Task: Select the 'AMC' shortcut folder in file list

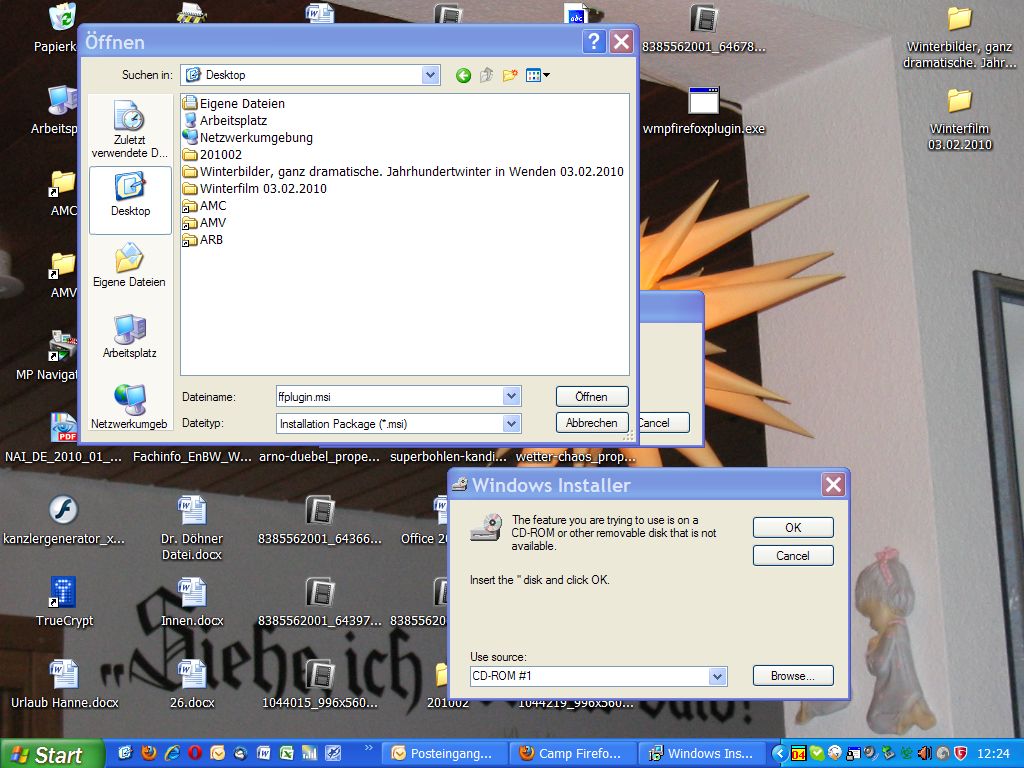Action: pos(204,205)
